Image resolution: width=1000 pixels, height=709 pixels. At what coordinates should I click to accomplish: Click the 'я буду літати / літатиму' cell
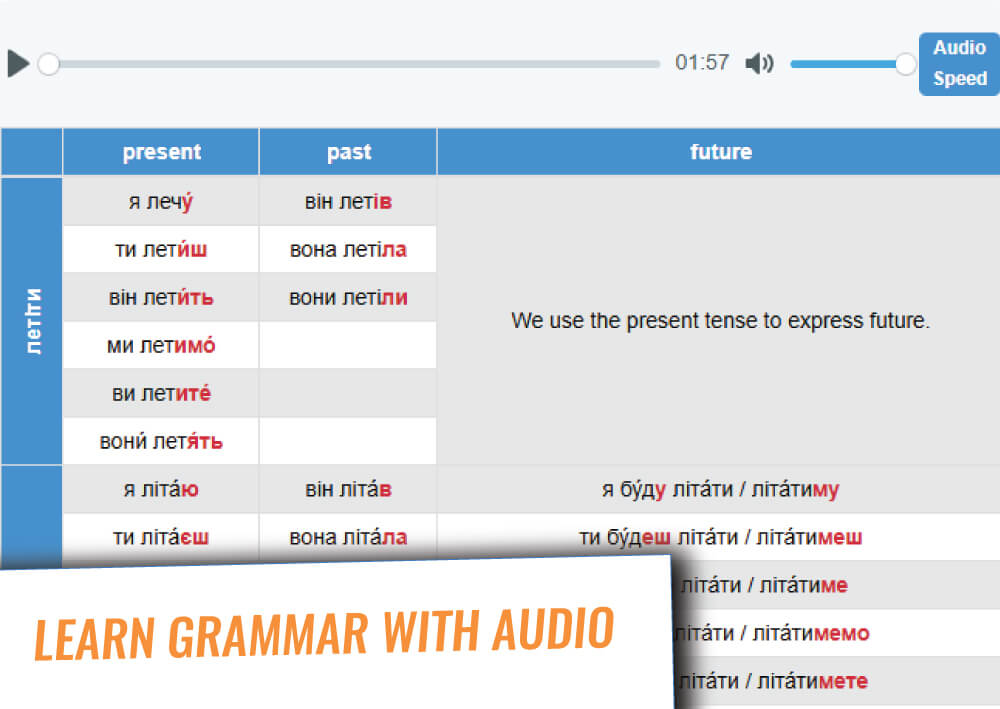click(x=720, y=490)
